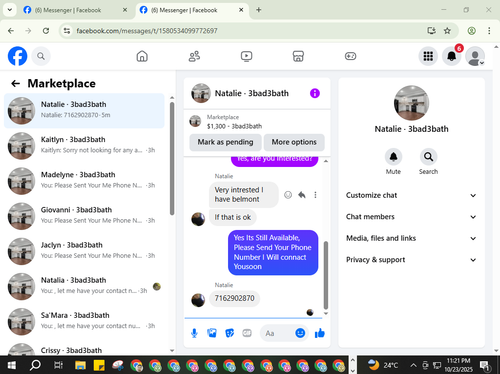Viewport: 500px width, 374px height.
Task: Send a thumbs-up like
Action: [320, 333]
